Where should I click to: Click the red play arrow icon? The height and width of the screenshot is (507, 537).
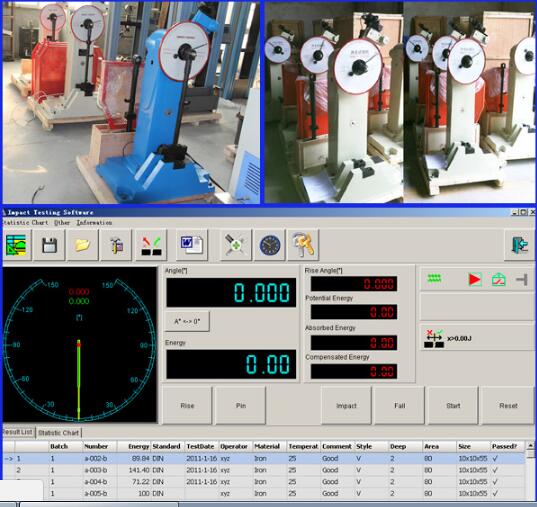[474, 280]
